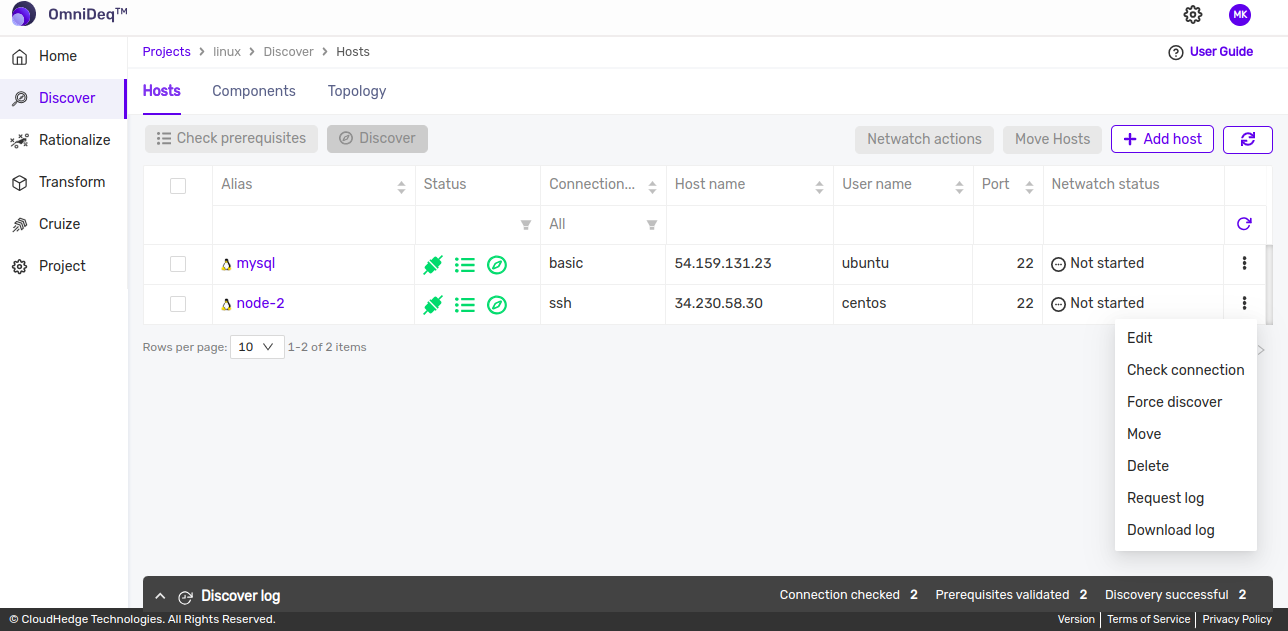Select Move in the context menu
This screenshot has height=631, width=1288.
point(1186,434)
